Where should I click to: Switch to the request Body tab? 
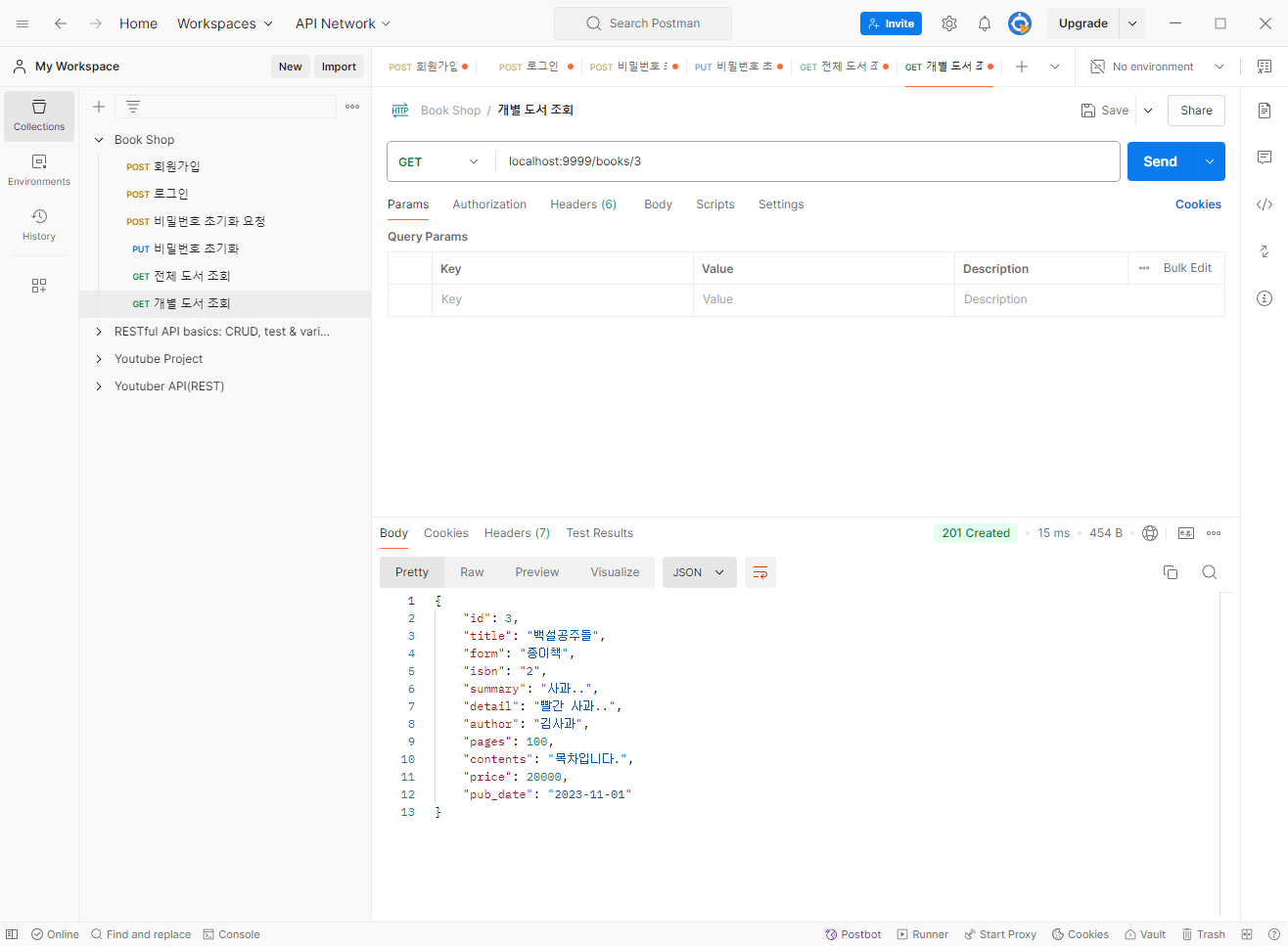(x=658, y=204)
